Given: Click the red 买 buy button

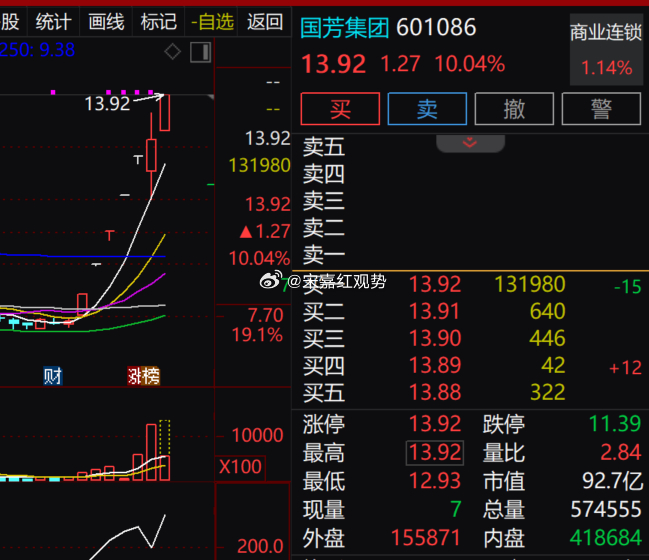Looking at the screenshot, I should click(x=340, y=109).
